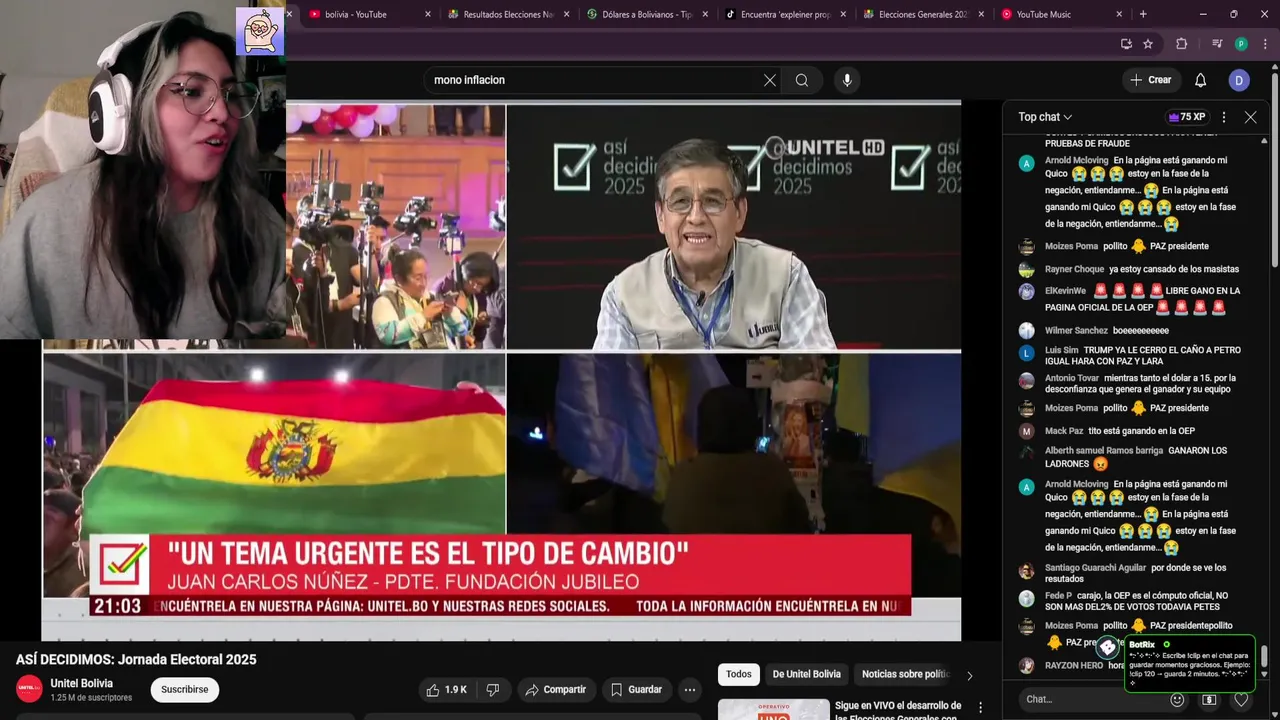The width and height of the screenshot is (1280, 720).
Task: Open chat author Mack Paz
Action: [x=1064, y=431]
